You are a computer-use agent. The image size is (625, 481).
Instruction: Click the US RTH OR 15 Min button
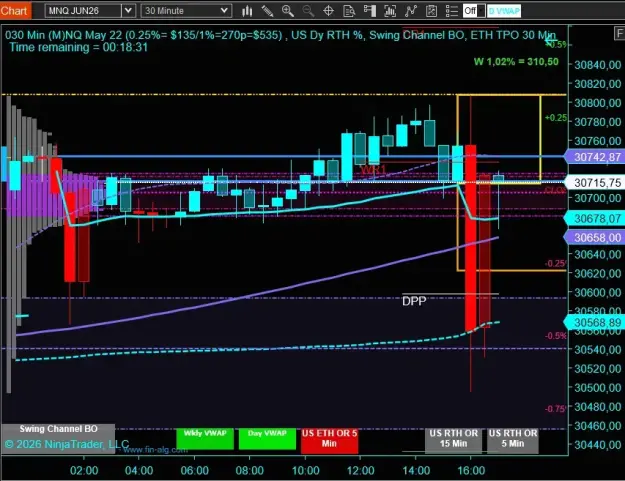click(x=453, y=440)
